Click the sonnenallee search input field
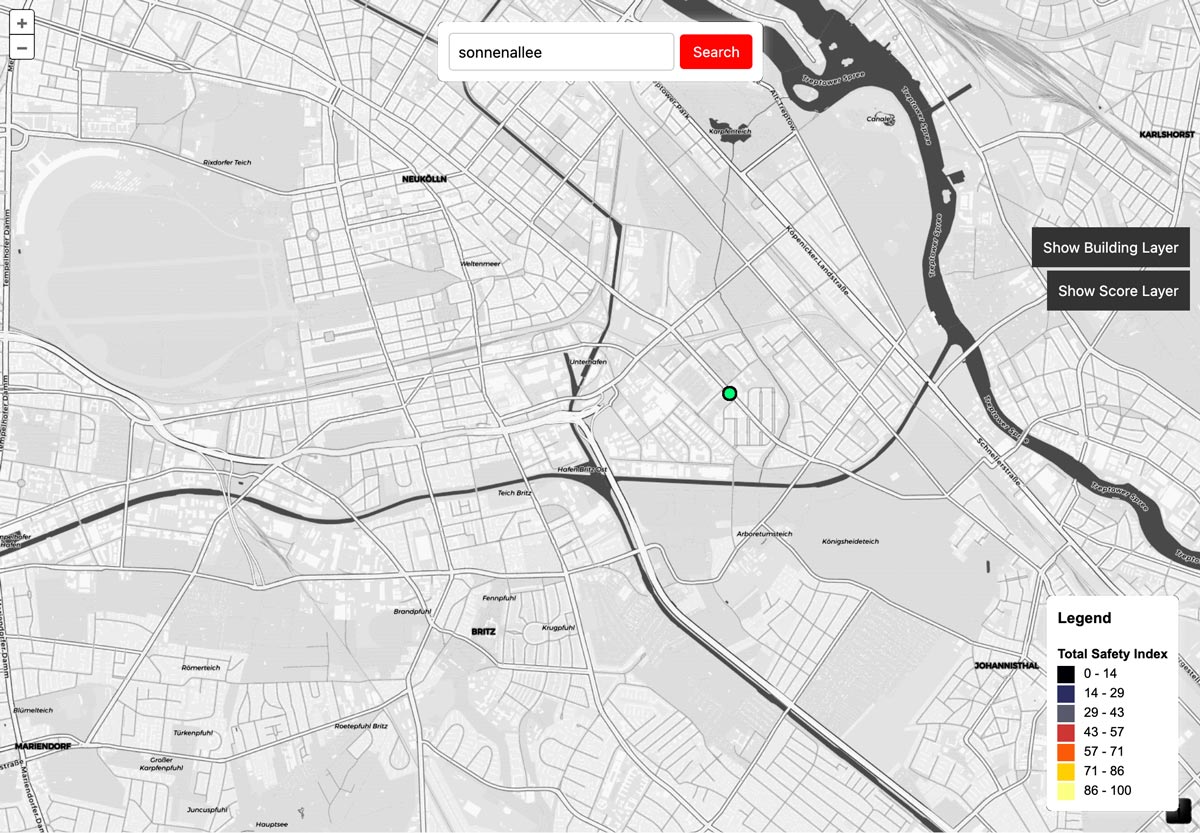 point(561,52)
